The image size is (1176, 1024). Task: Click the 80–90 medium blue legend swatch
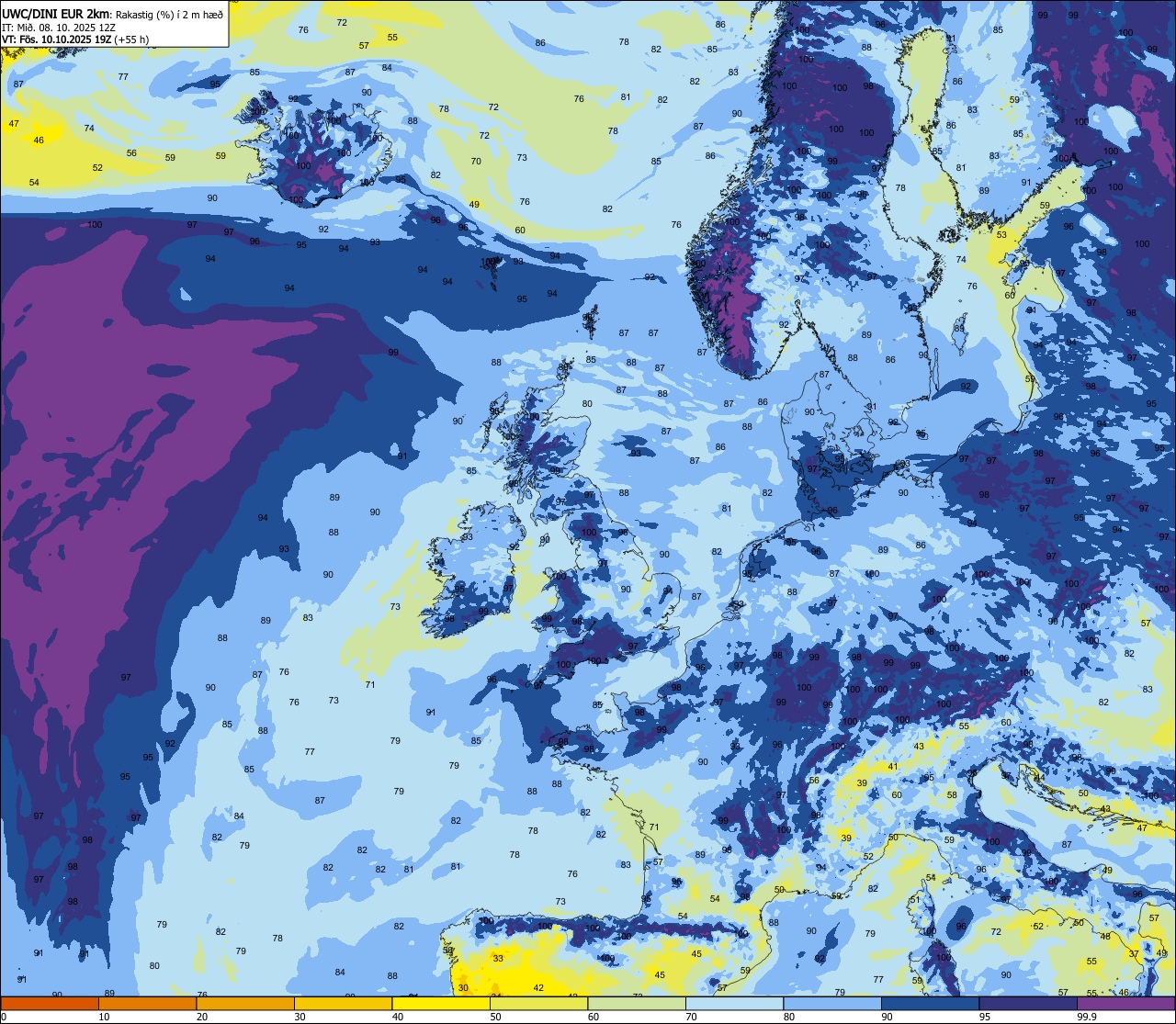coord(832,1004)
